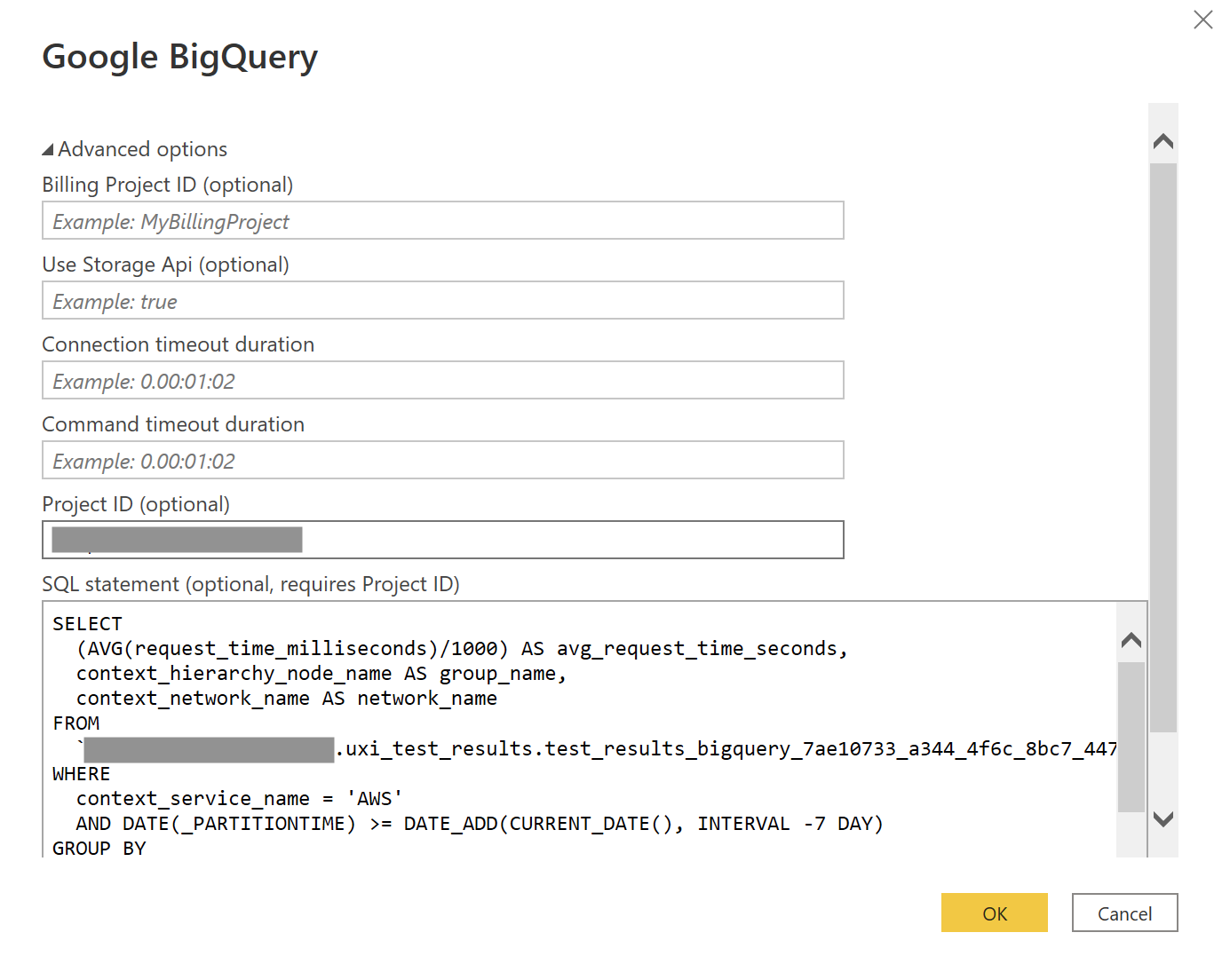Click the GROUP BY line in SQL
1222x980 pixels.
pyautogui.click(x=99, y=848)
